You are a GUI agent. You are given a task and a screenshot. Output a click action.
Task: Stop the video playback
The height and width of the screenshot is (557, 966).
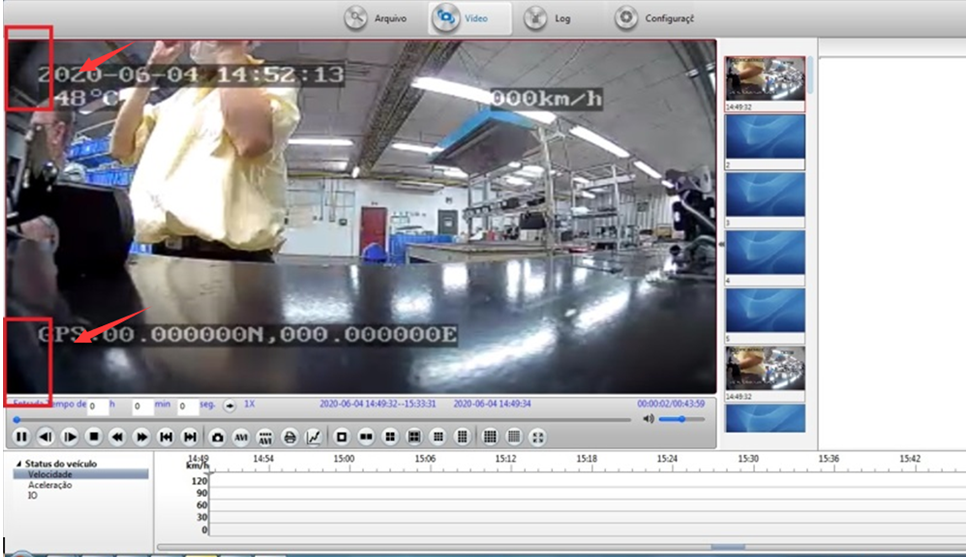coord(94,437)
